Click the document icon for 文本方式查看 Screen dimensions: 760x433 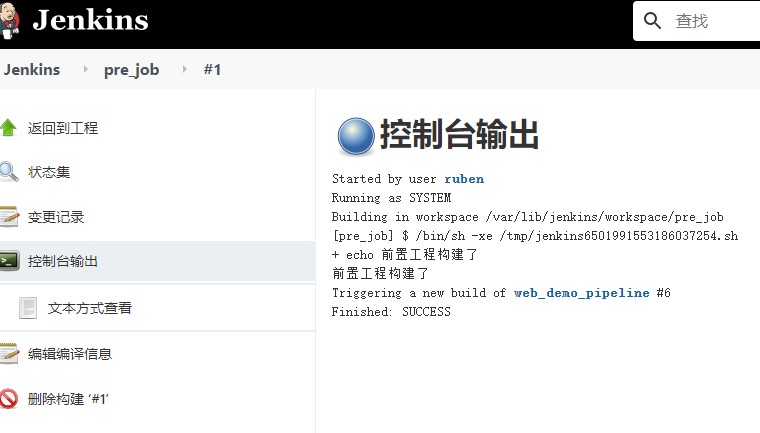[29, 308]
